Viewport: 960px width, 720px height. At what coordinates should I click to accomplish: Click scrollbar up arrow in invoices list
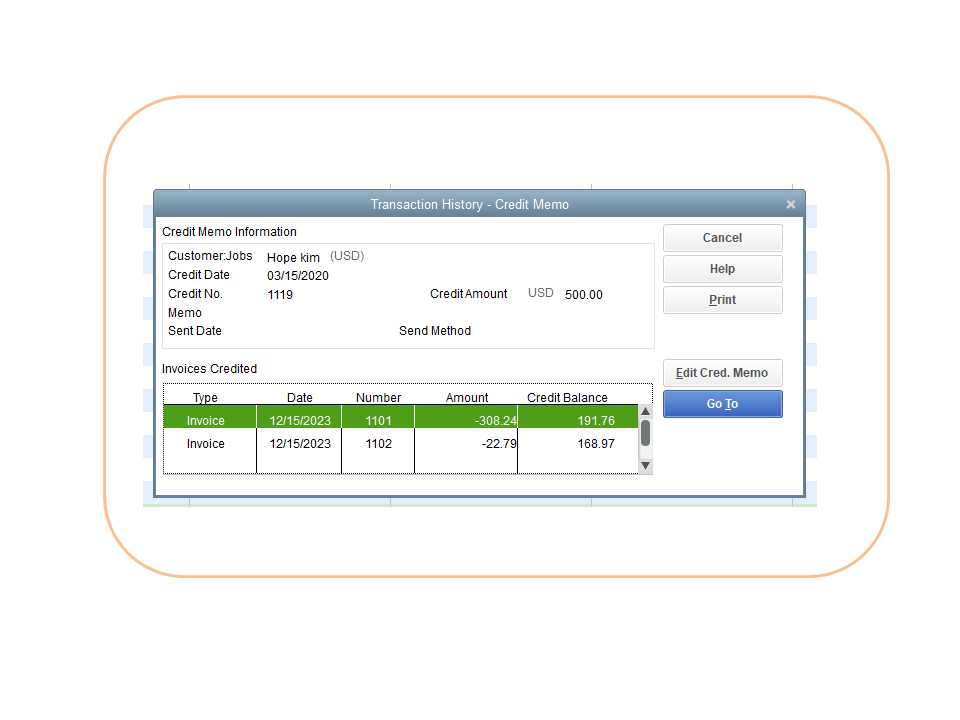645,411
